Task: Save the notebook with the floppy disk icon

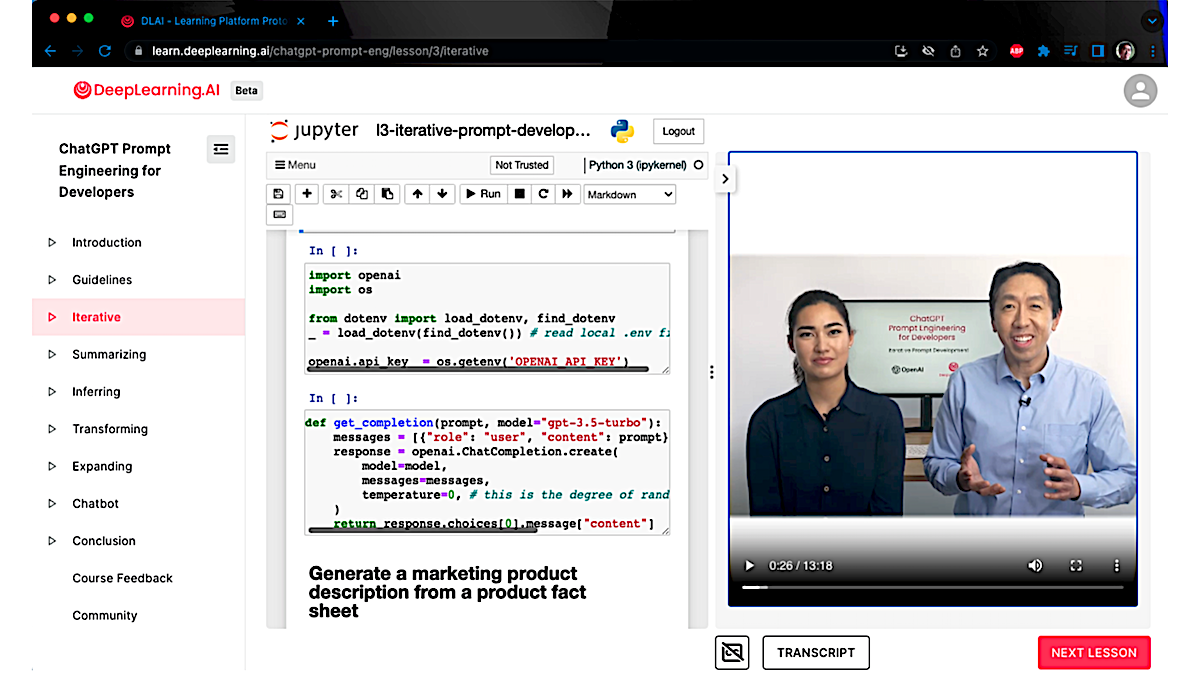Action: (278, 194)
